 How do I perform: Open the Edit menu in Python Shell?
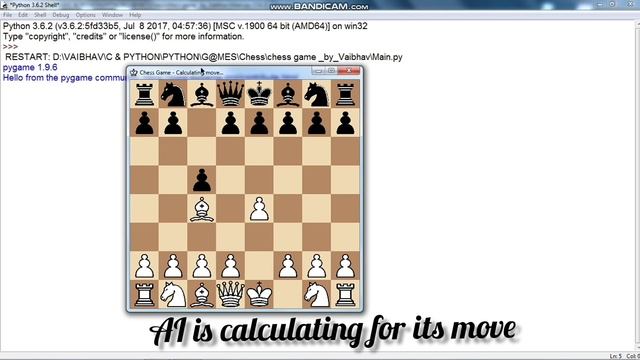[23, 15]
